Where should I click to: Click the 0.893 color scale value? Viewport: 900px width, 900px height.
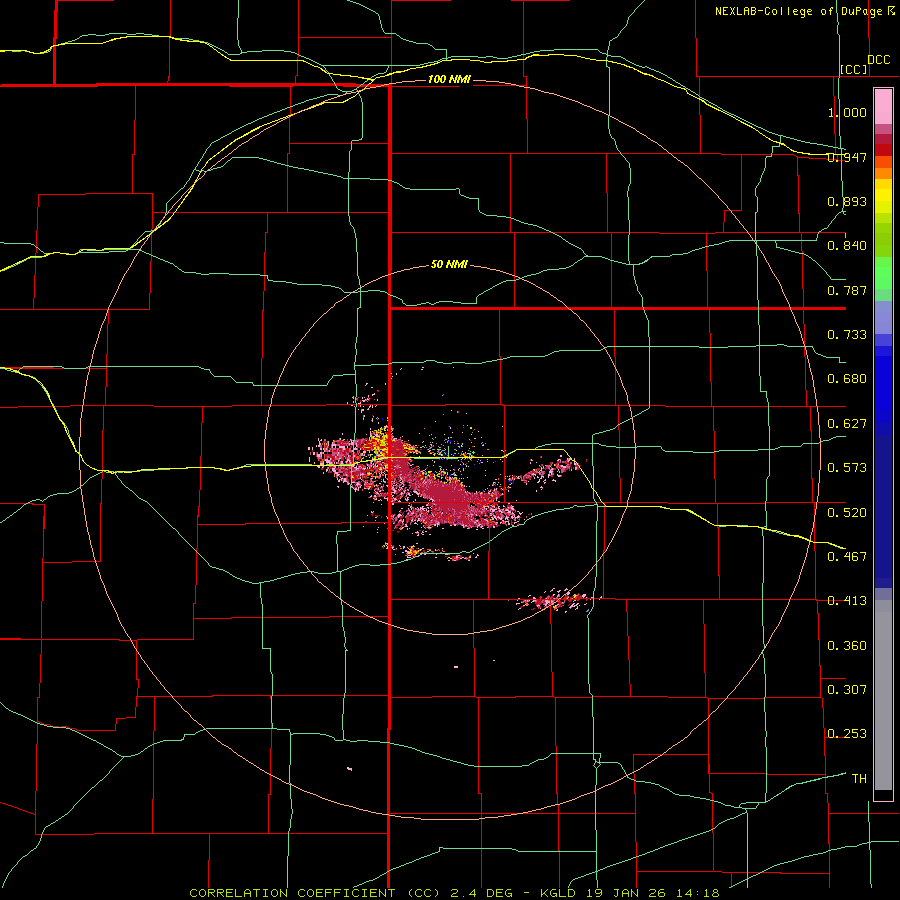click(x=847, y=201)
